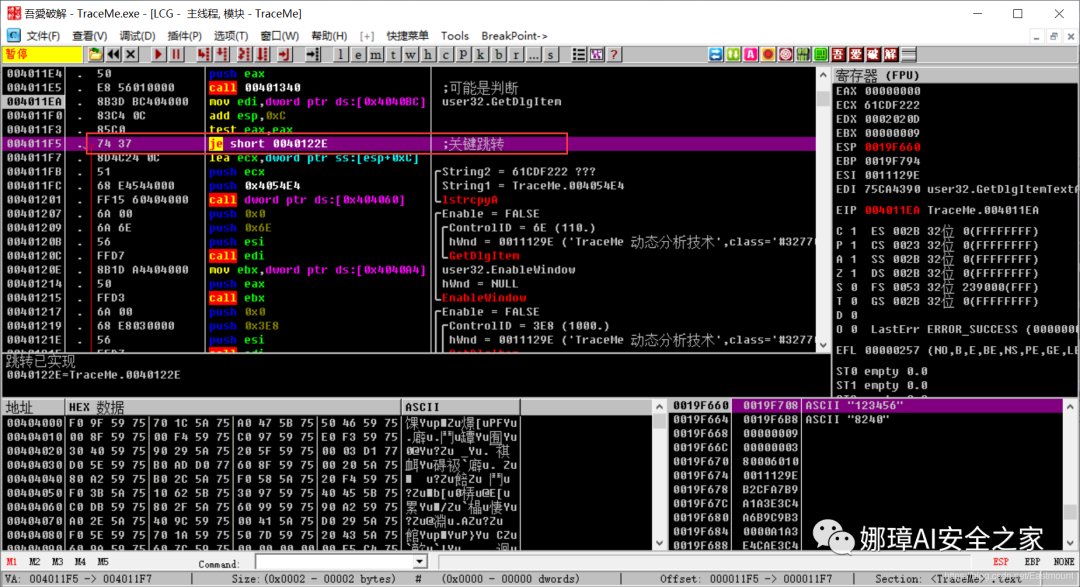
Task: Click the Step Over toolbar icon
Action: pos(222,54)
